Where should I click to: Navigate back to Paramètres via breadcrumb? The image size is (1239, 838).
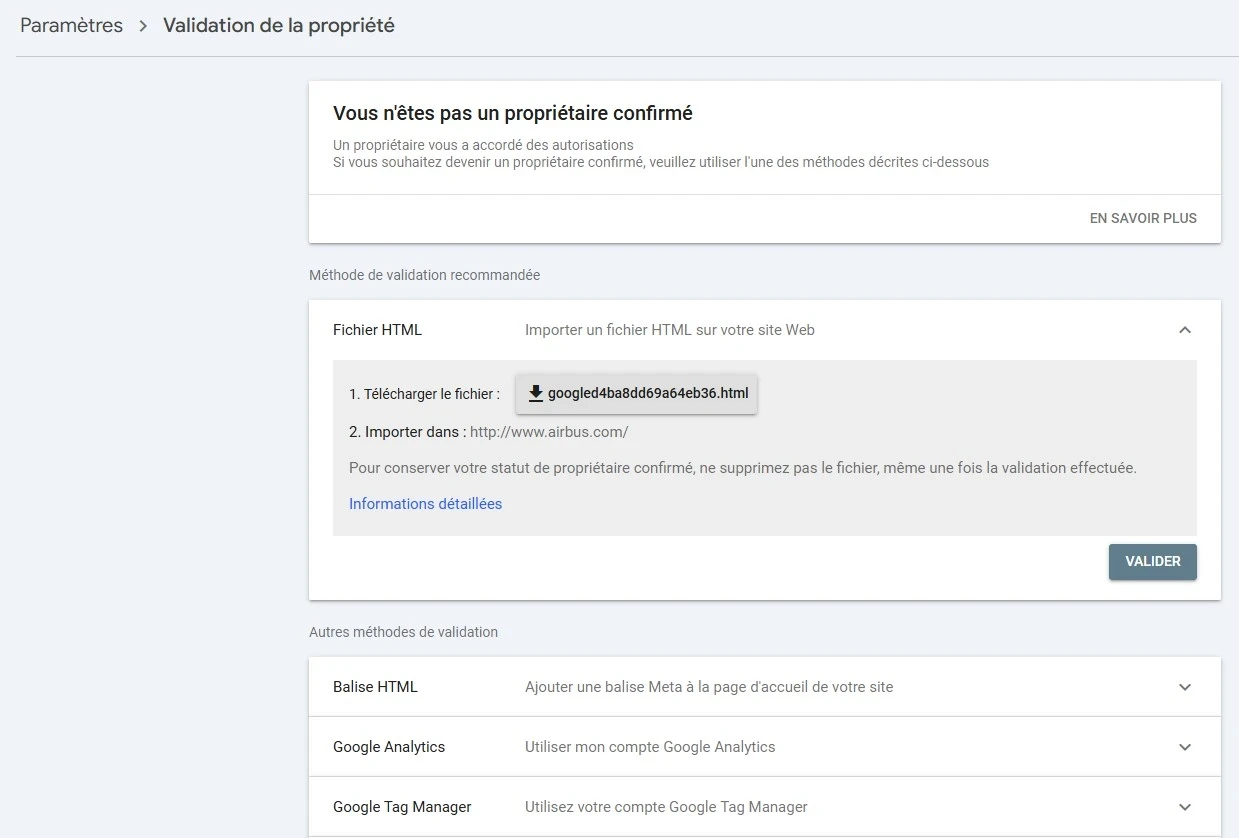coord(71,25)
